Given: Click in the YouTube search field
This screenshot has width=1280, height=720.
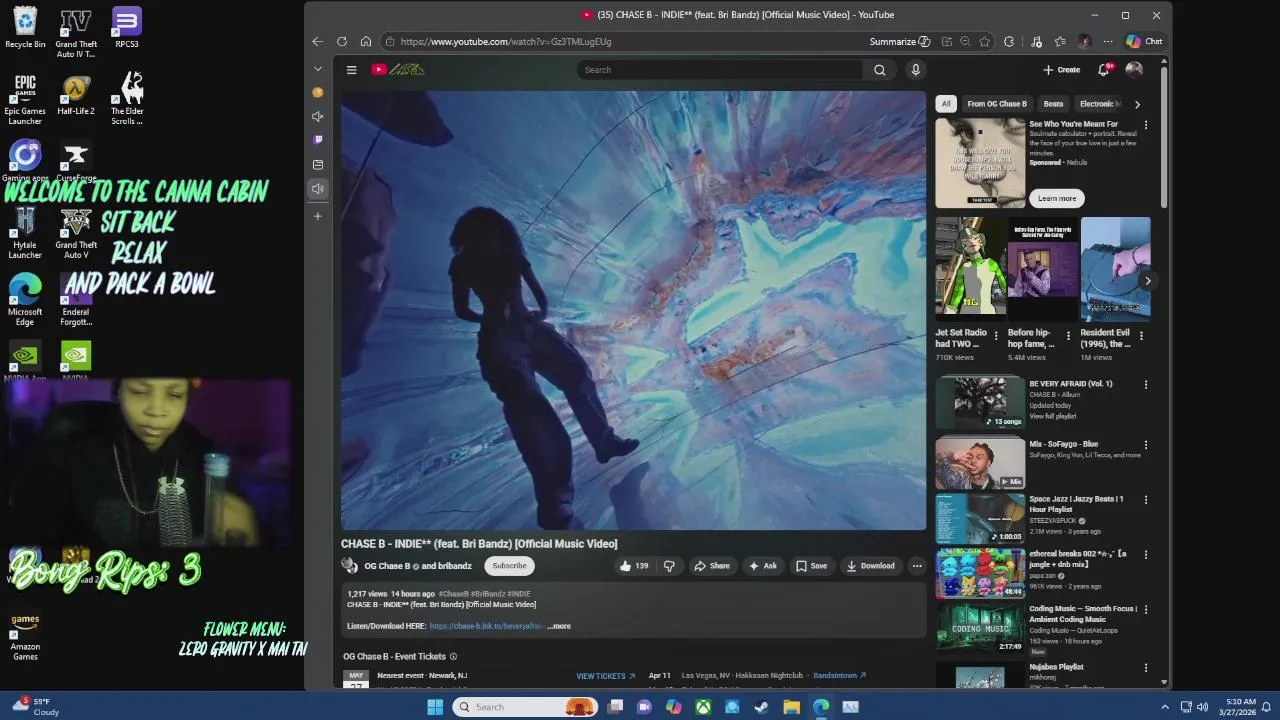Looking at the screenshot, I should coord(720,70).
